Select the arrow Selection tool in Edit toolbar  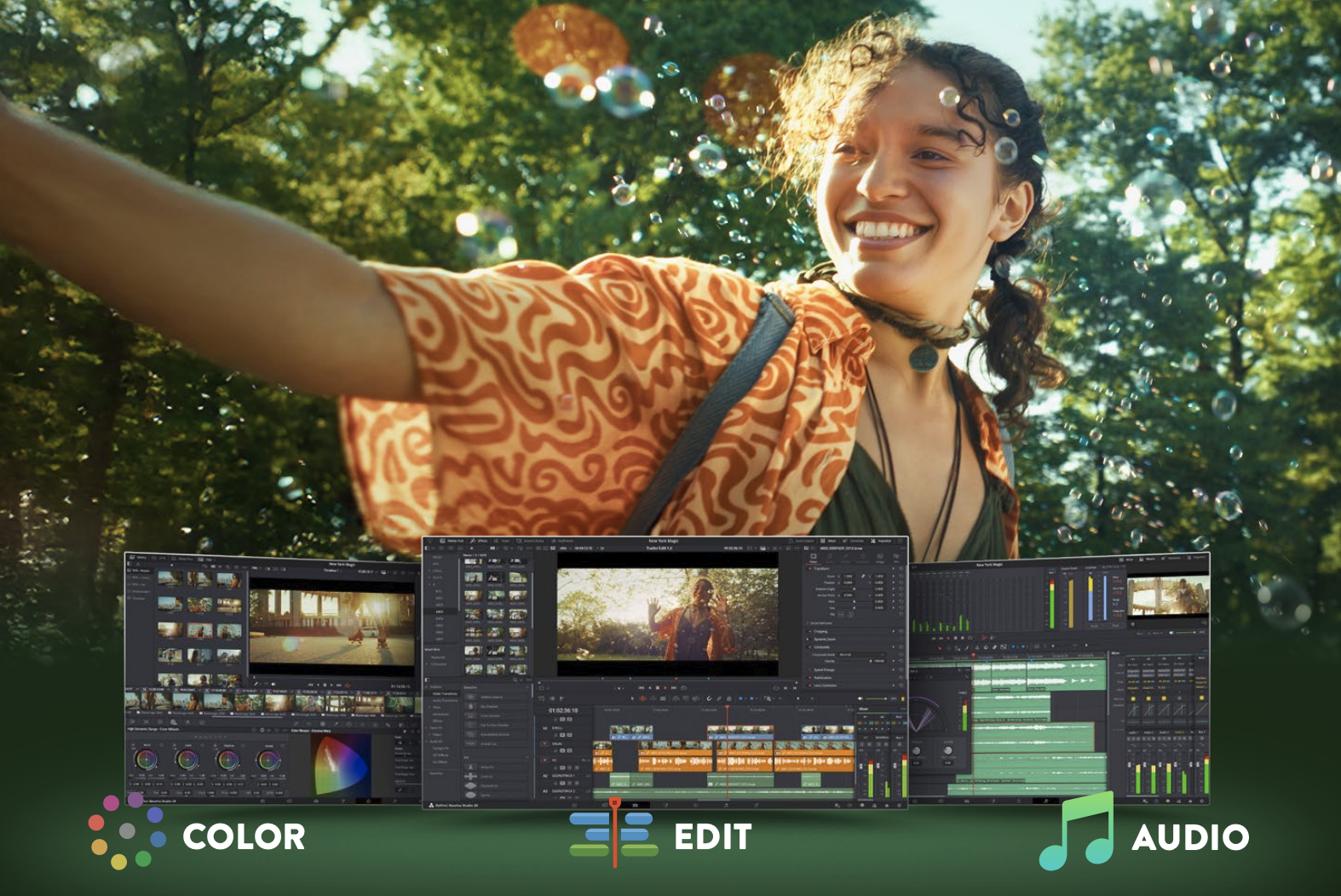[632, 698]
